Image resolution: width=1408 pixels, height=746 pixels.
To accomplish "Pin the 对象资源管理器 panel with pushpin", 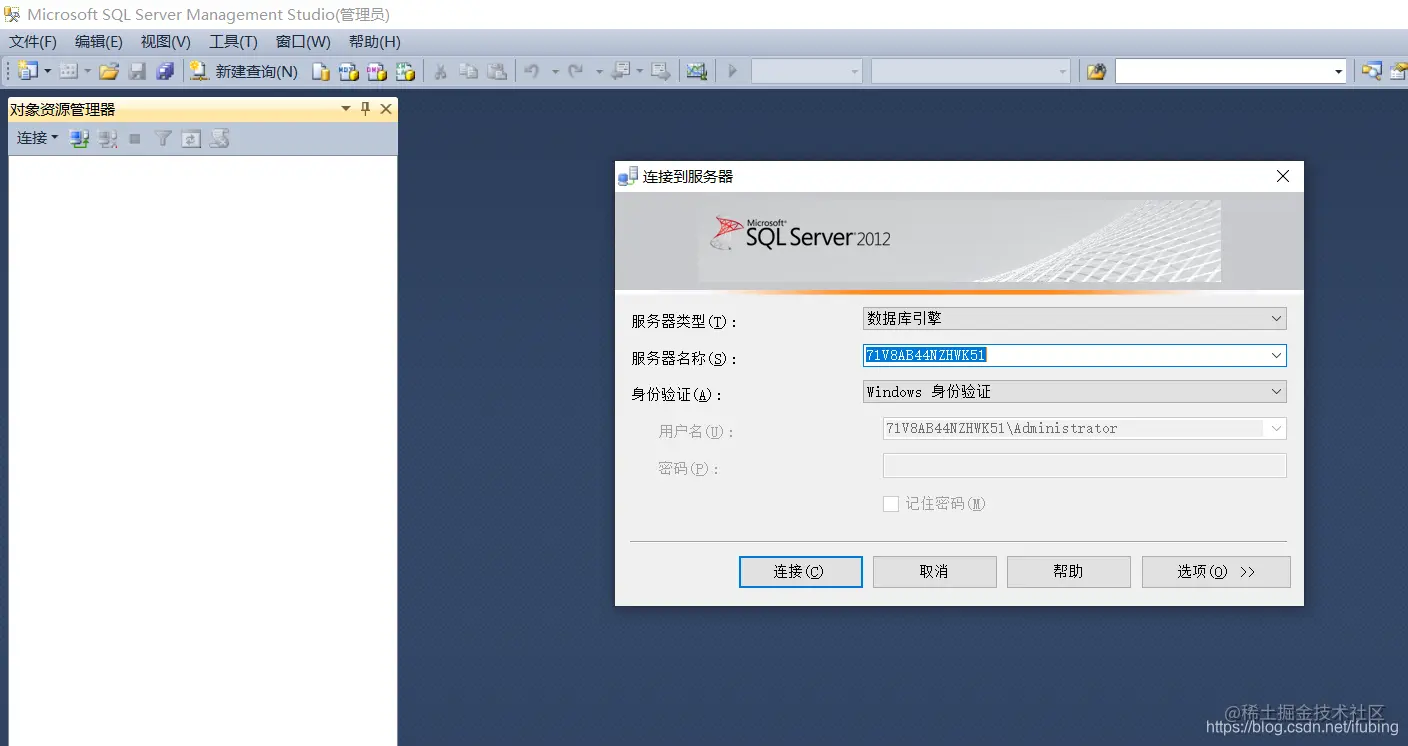I will coord(366,109).
